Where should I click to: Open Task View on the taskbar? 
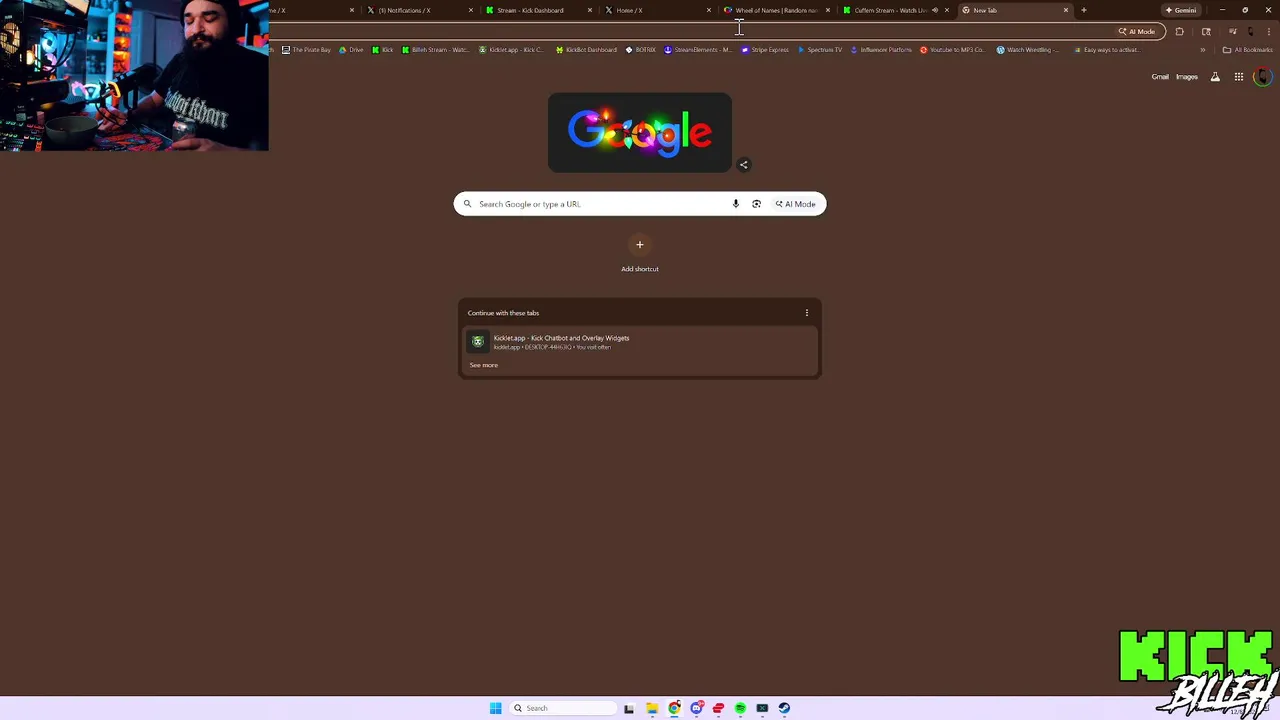point(629,708)
